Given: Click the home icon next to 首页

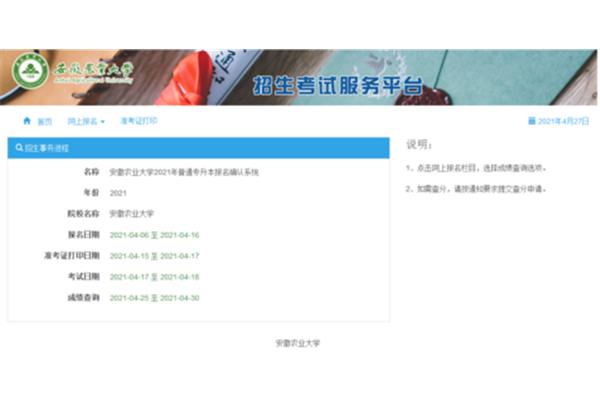Looking at the screenshot, I should (27, 121).
